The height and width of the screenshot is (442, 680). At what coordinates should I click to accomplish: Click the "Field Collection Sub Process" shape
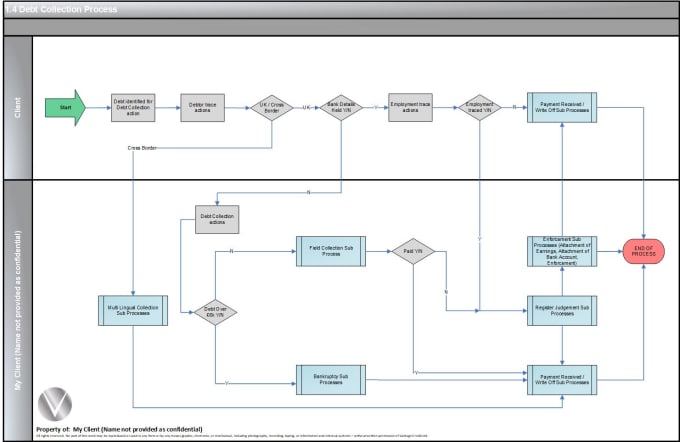click(x=331, y=251)
